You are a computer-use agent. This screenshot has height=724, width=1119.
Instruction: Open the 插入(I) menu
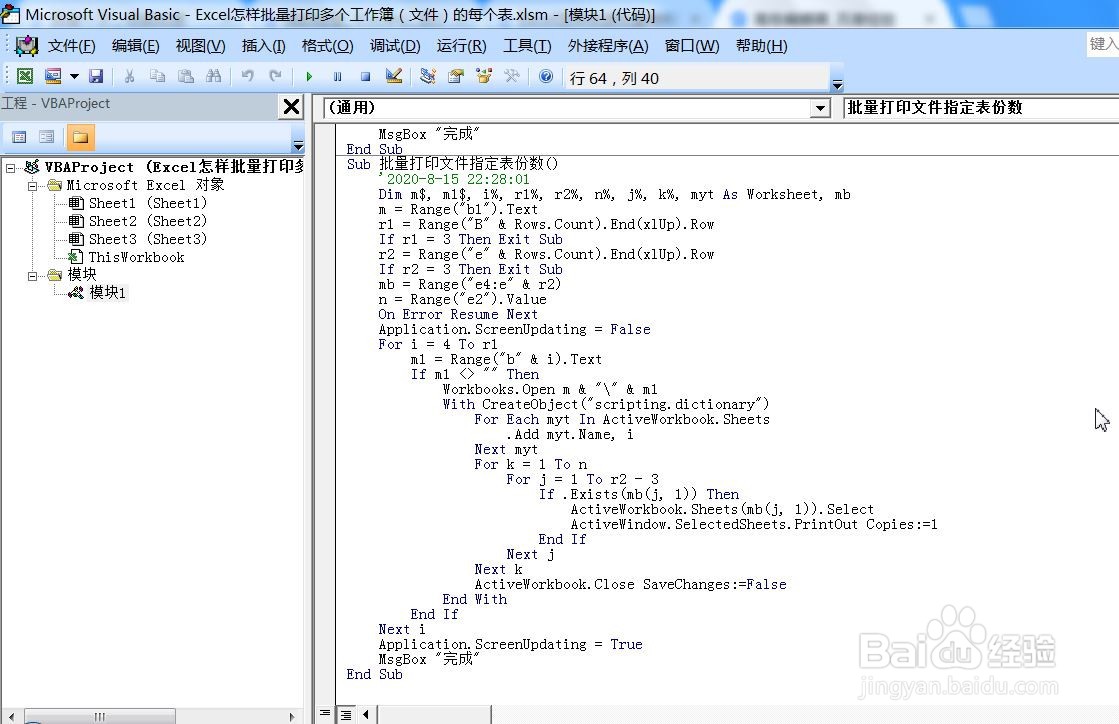click(263, 46)
